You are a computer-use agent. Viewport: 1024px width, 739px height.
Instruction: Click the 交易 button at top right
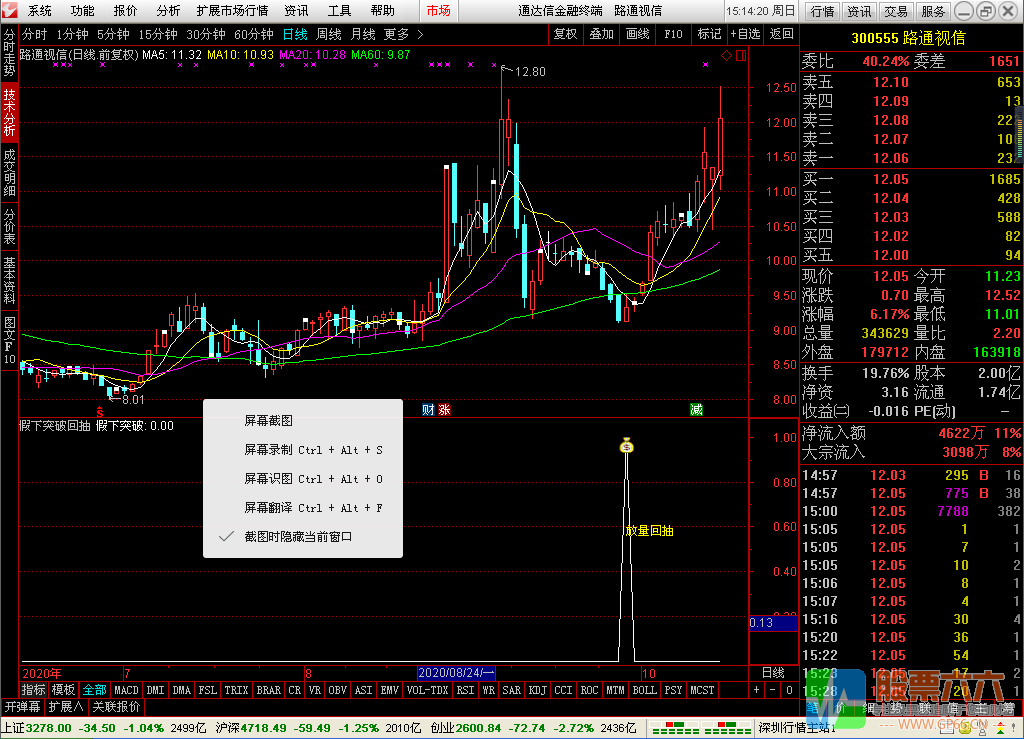(x=895, y=11)
